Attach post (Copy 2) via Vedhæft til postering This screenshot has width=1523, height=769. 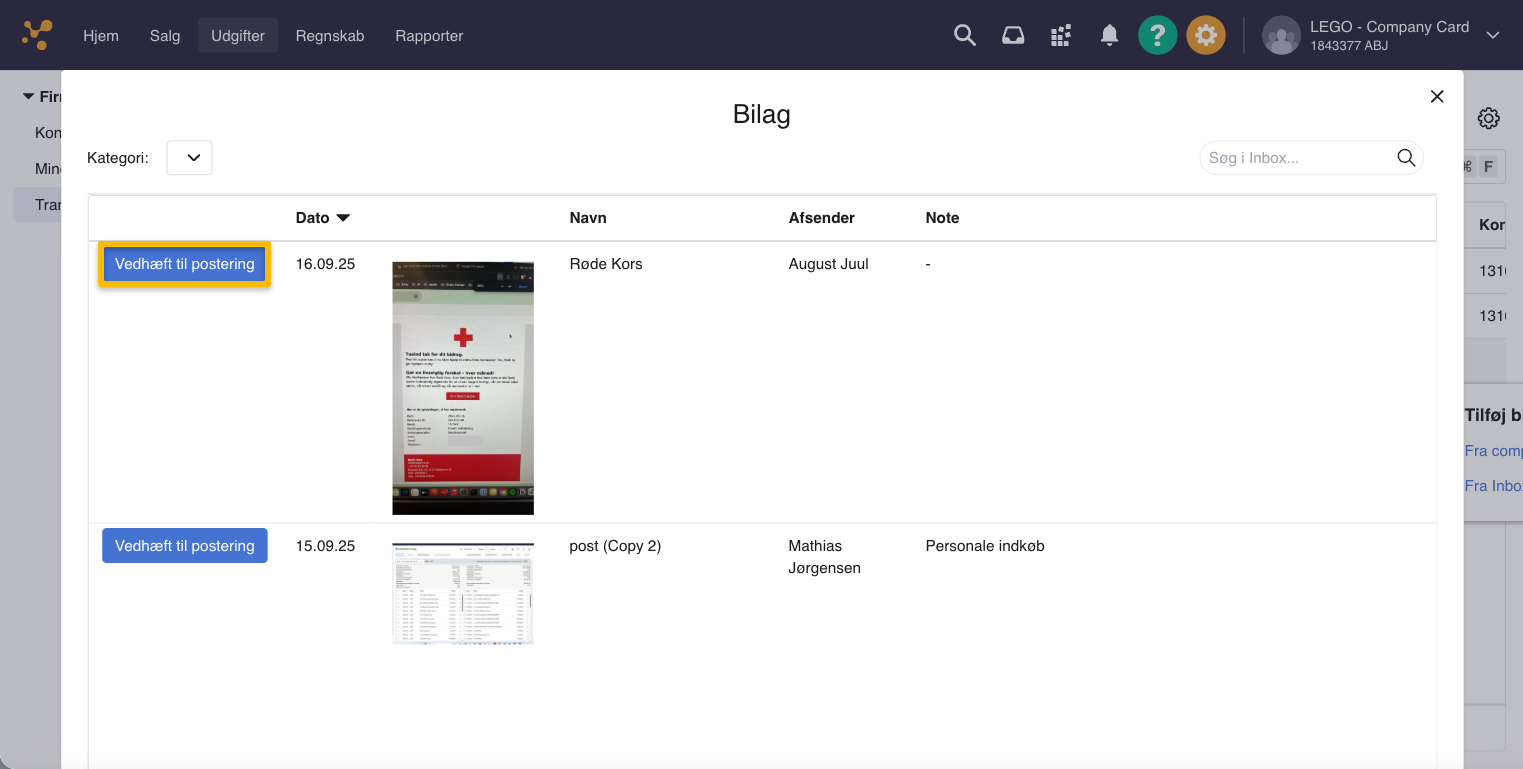point(184,546)
